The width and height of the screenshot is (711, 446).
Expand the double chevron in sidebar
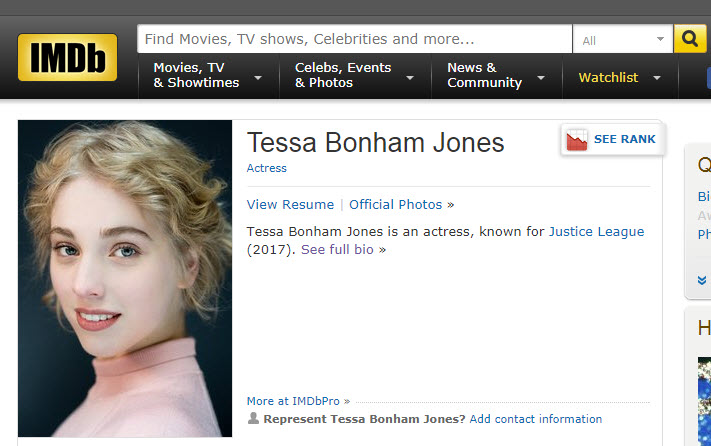click(702, 281)
